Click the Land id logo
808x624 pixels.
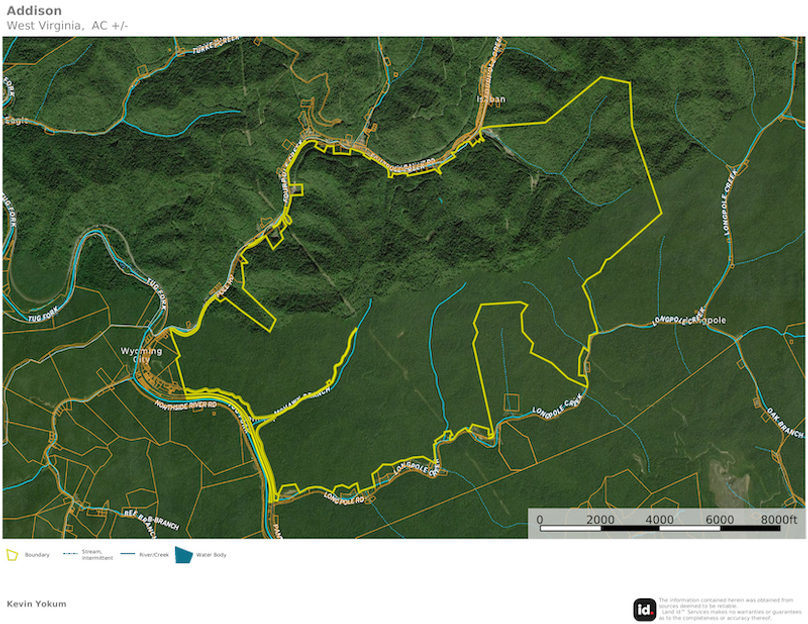click(644, 606)
